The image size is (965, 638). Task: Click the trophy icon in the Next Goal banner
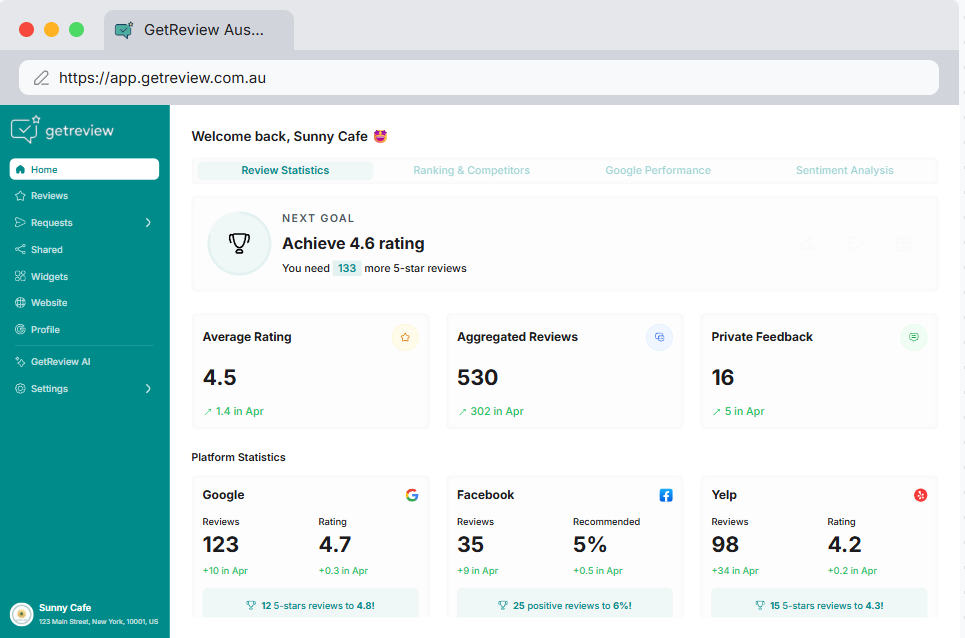(239, 243)
